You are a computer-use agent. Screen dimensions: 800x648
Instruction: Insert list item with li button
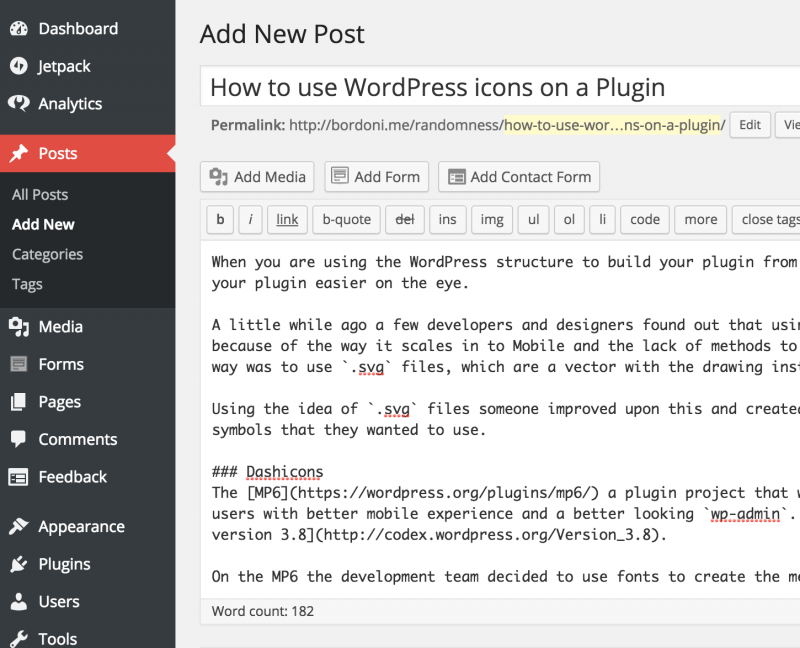tap(603, 219)
